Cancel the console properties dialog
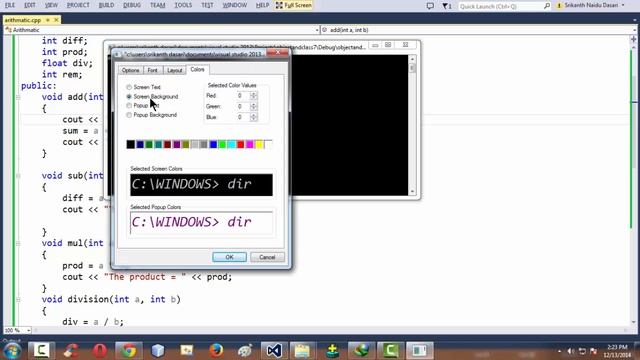Viewport: 640px width, 360px height. click(267, 257)
